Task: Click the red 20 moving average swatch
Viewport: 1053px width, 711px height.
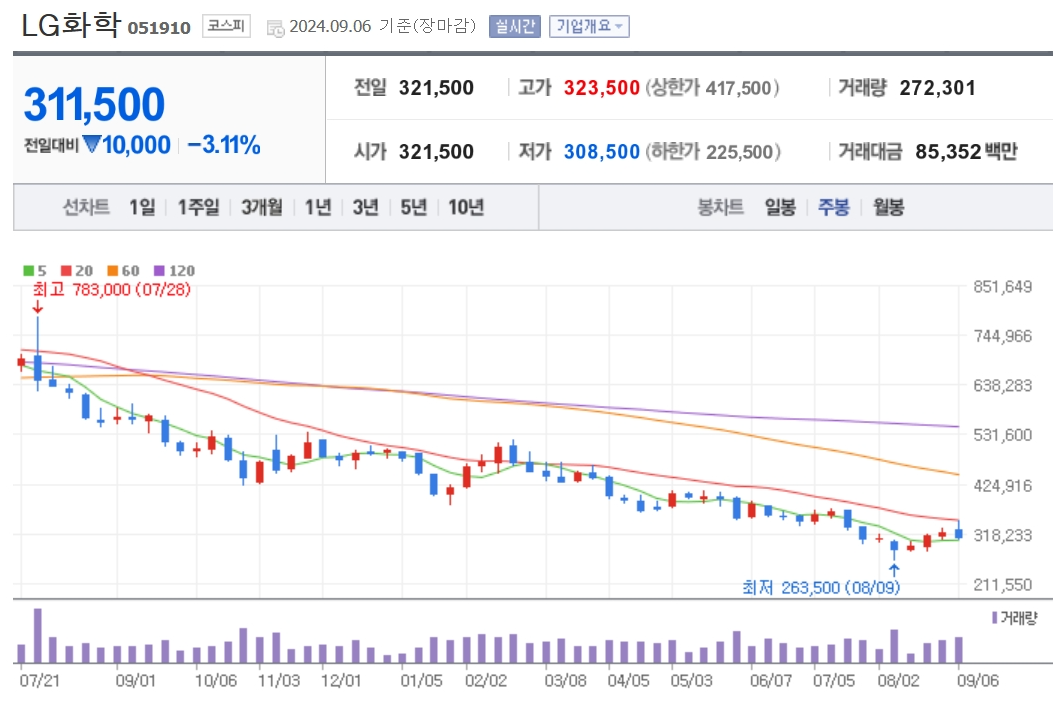Action: 66,271
